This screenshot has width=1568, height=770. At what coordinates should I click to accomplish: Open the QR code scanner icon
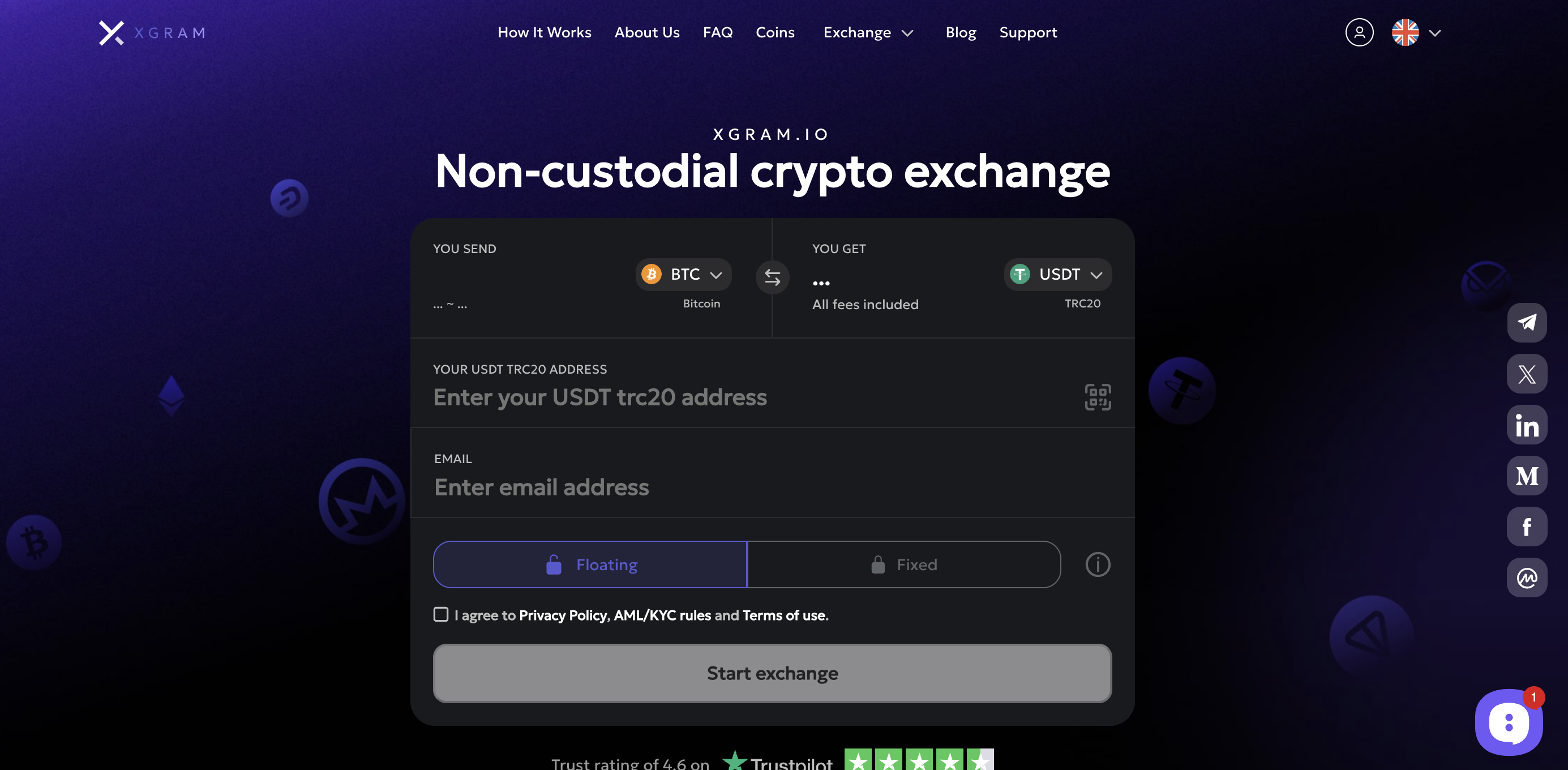[1098, 397]
